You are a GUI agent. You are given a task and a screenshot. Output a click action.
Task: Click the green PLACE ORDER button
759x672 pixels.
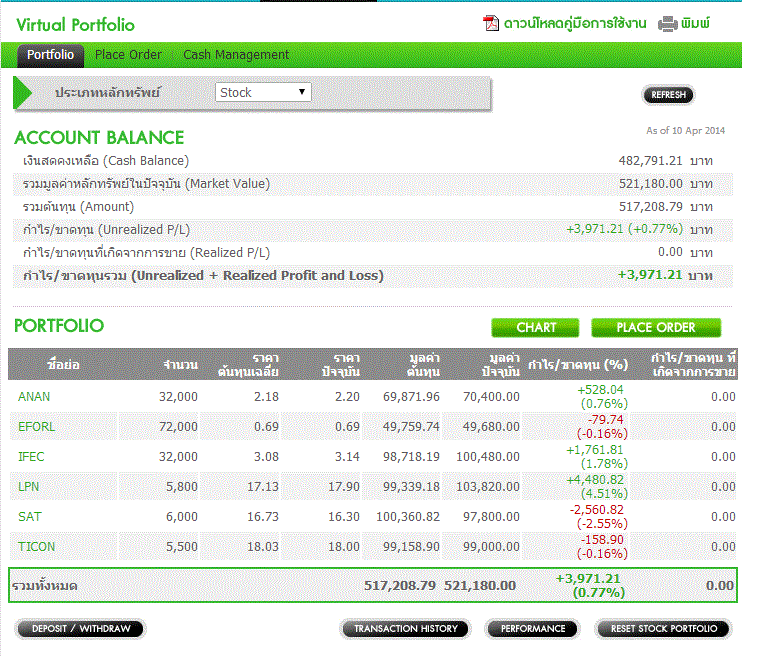click(656, 328)
